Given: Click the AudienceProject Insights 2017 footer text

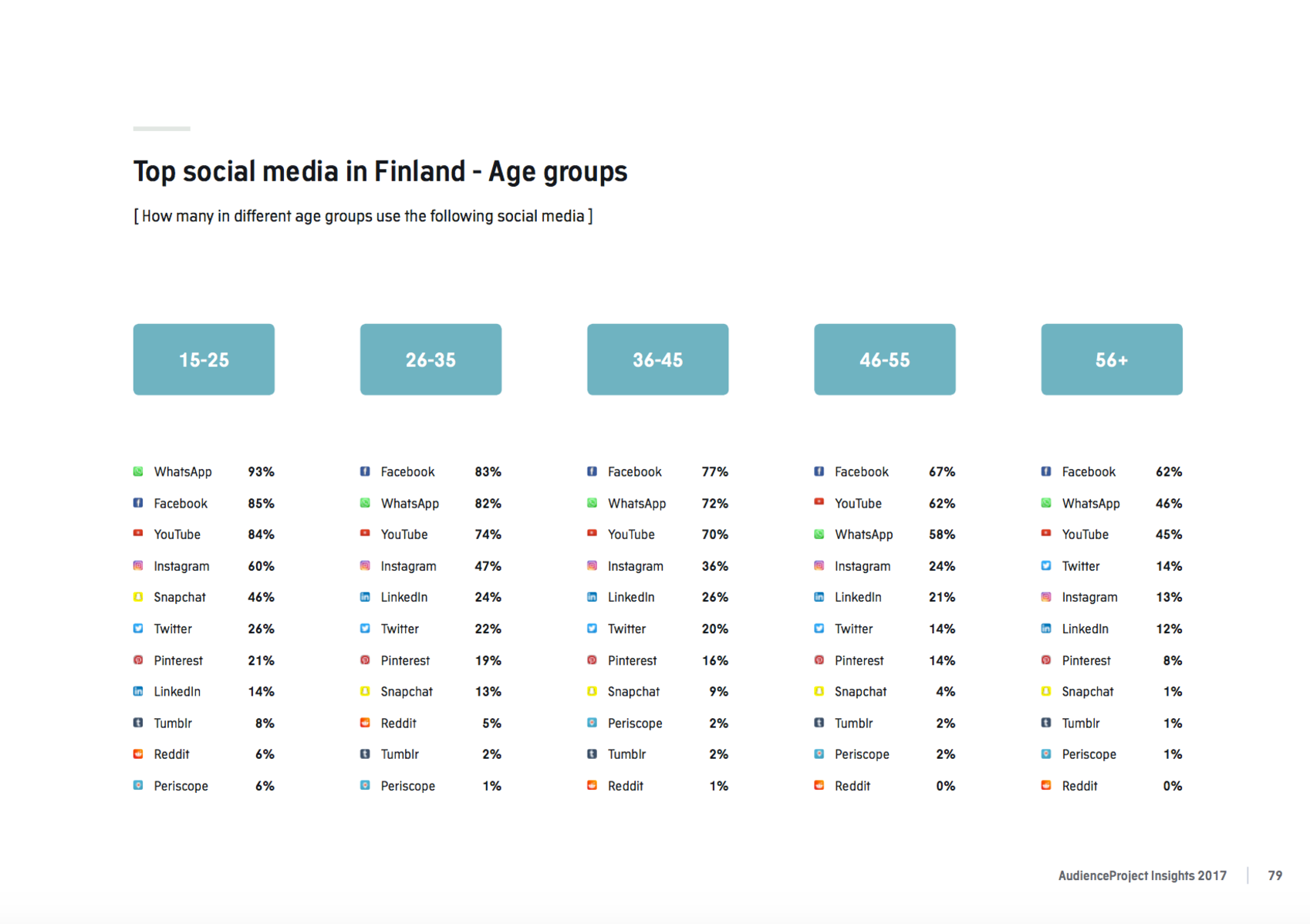Looking at the screenshot, I should pyautogui.click(x=1142, y=875).
